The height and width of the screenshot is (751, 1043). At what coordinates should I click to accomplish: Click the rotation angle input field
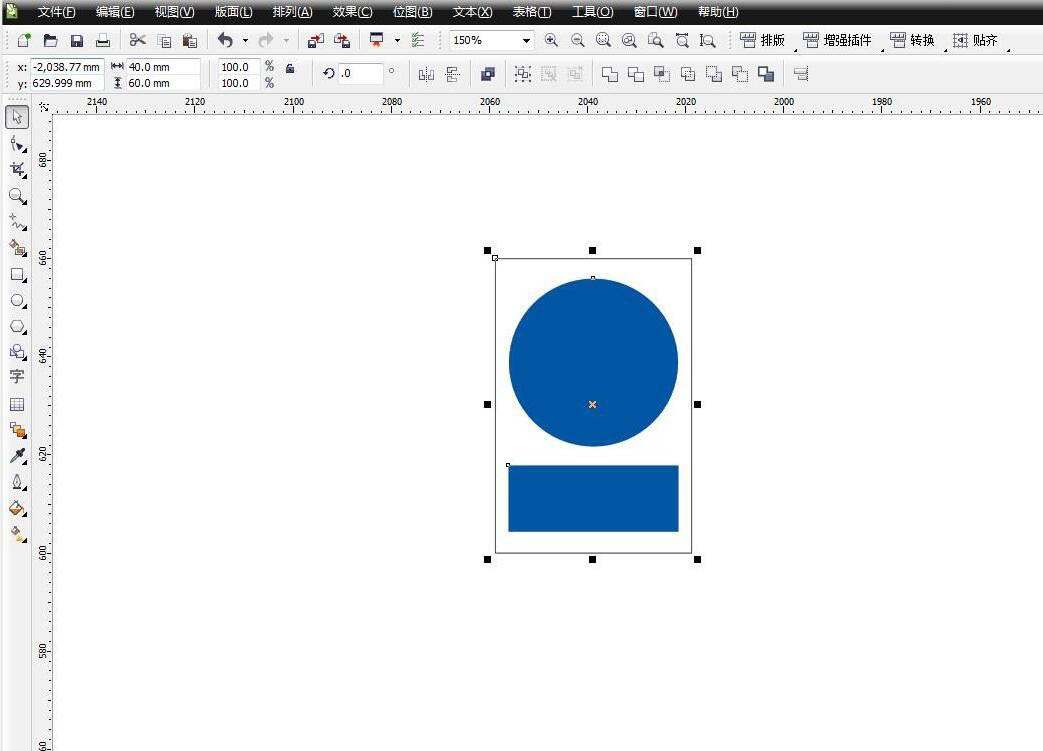[x=361, y=73]
